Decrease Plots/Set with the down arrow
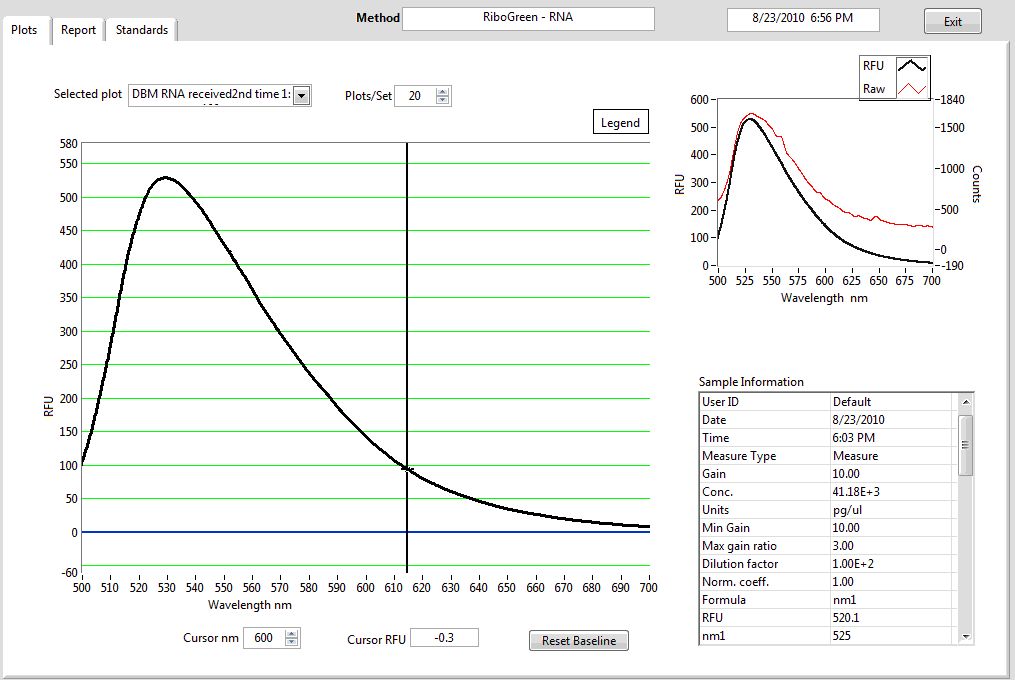This screenshot has height=680, width=1015. [x=442, y=100]
